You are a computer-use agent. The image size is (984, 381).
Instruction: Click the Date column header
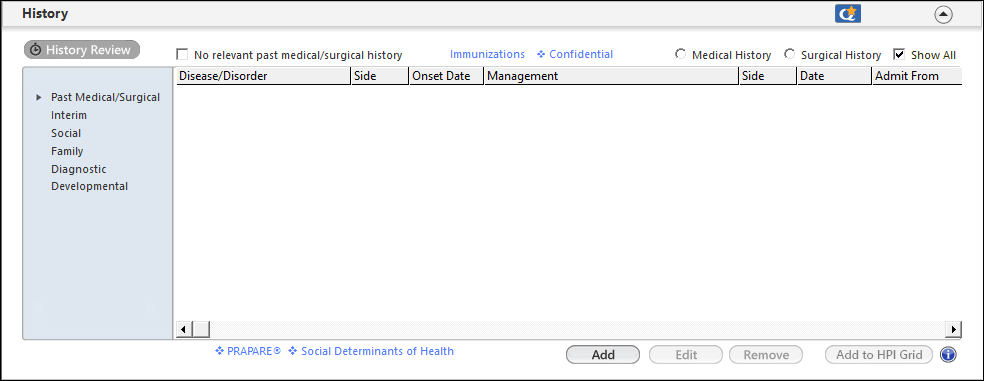click(835, 76)
